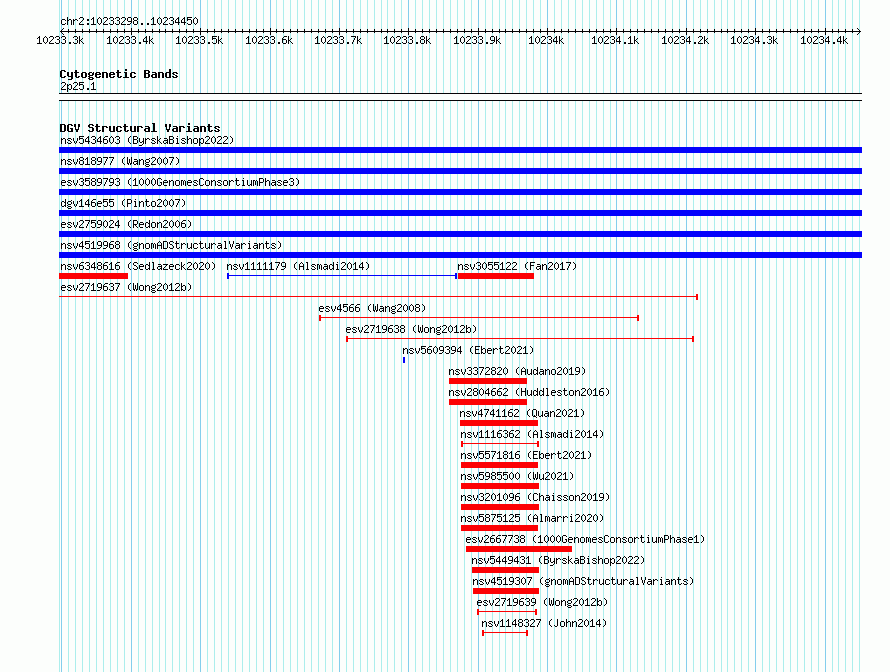Click thin blue line of nsv1111179
The height and width of the screenshot is (672, 890).
[342, 276]
